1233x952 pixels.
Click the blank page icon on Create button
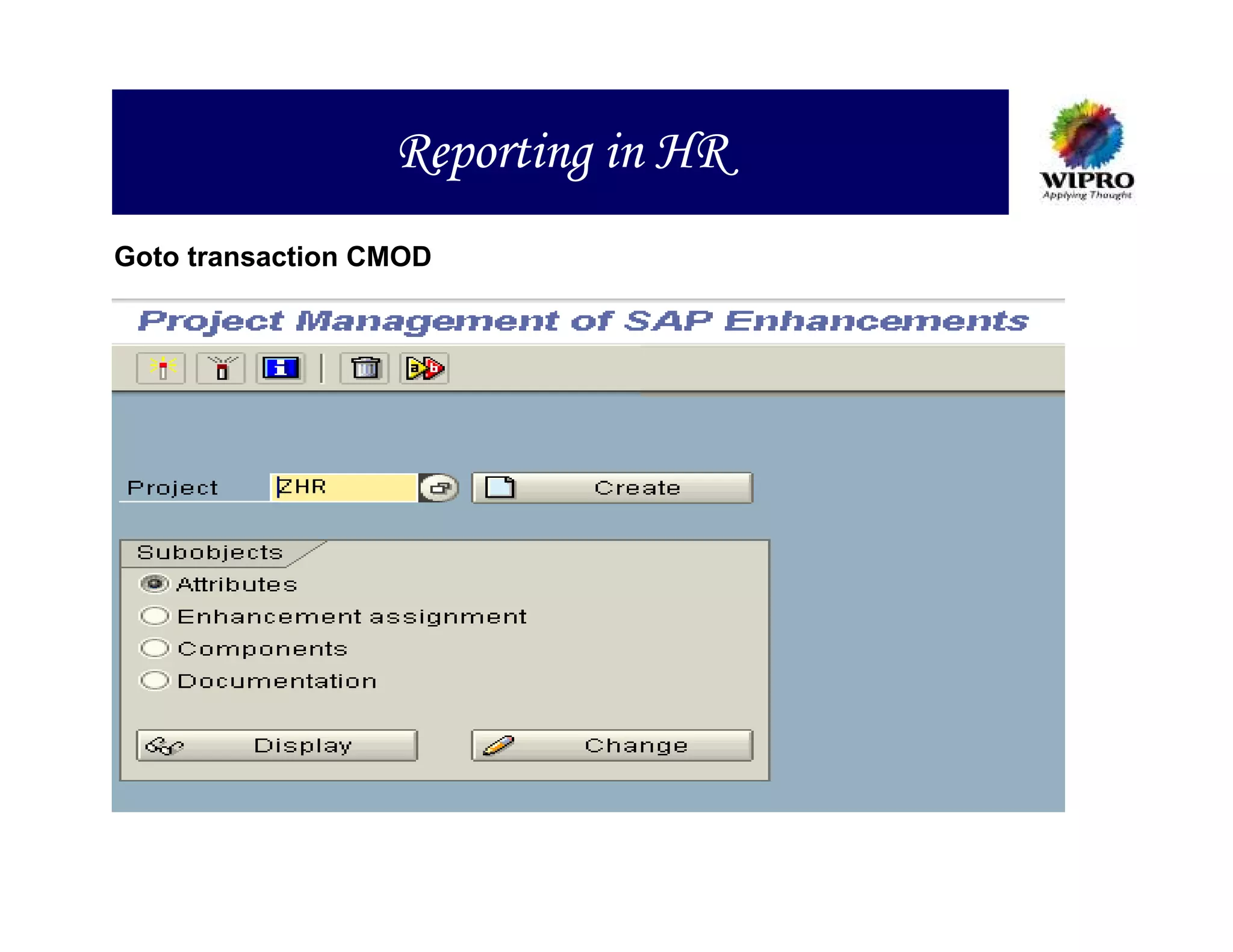pos(500,487)
